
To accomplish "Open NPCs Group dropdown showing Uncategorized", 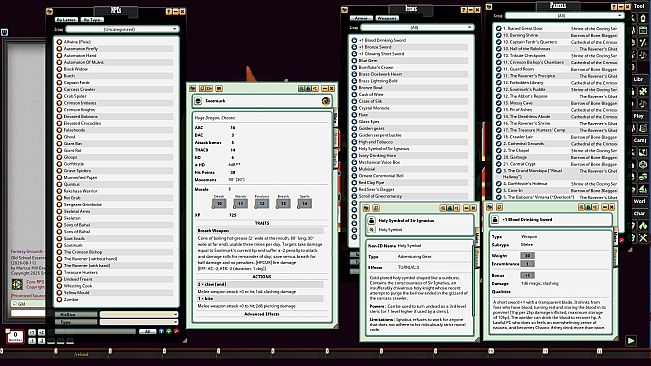I will point(122,29).
